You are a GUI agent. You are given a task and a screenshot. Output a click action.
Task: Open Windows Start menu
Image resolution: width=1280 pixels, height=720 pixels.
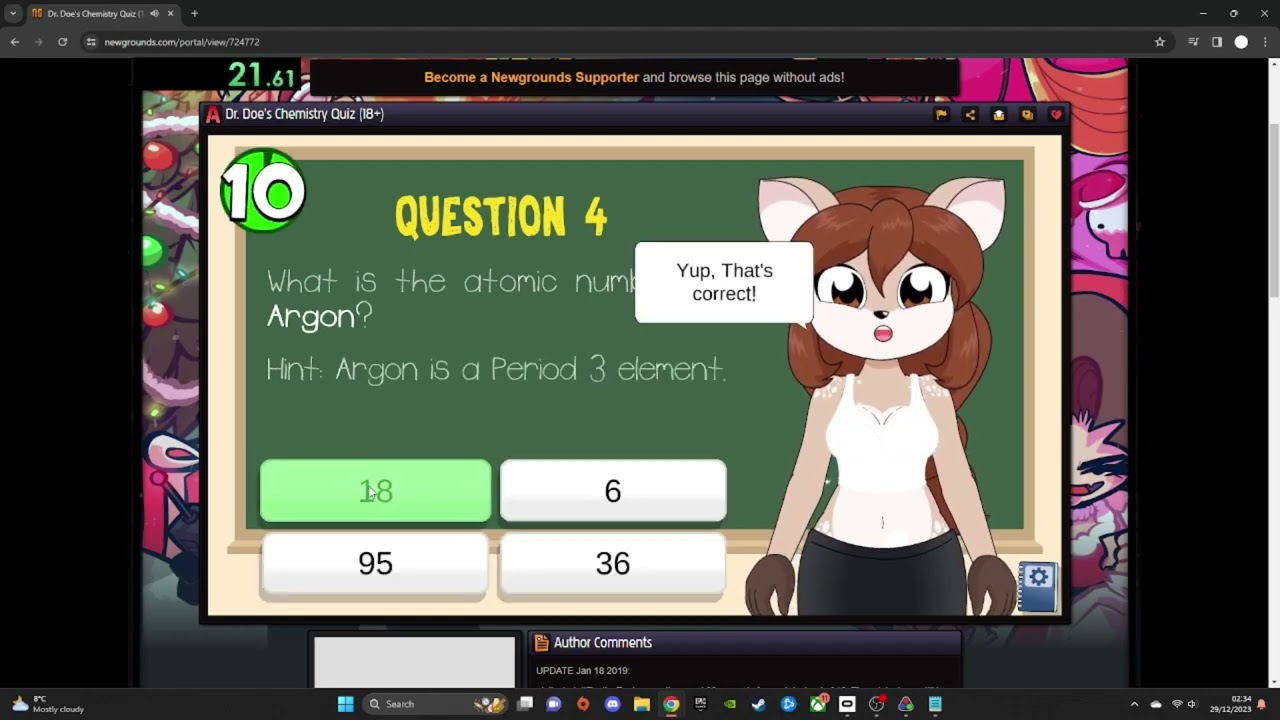(x=345, y=704)
